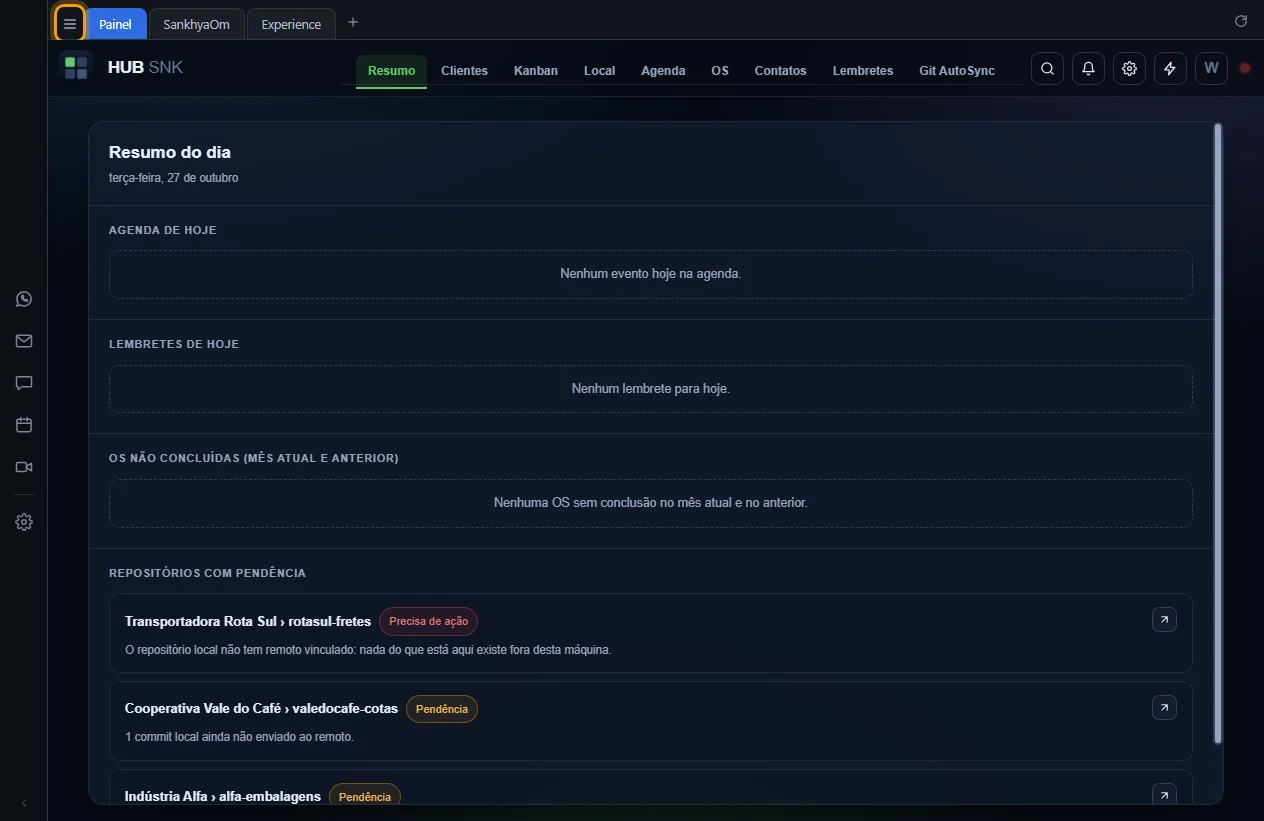The width and height of the screenshot is (1264, 821).
Task: Click the lightning bolt quick action button
Action: pyautogui.click(x=1170, y=69)
